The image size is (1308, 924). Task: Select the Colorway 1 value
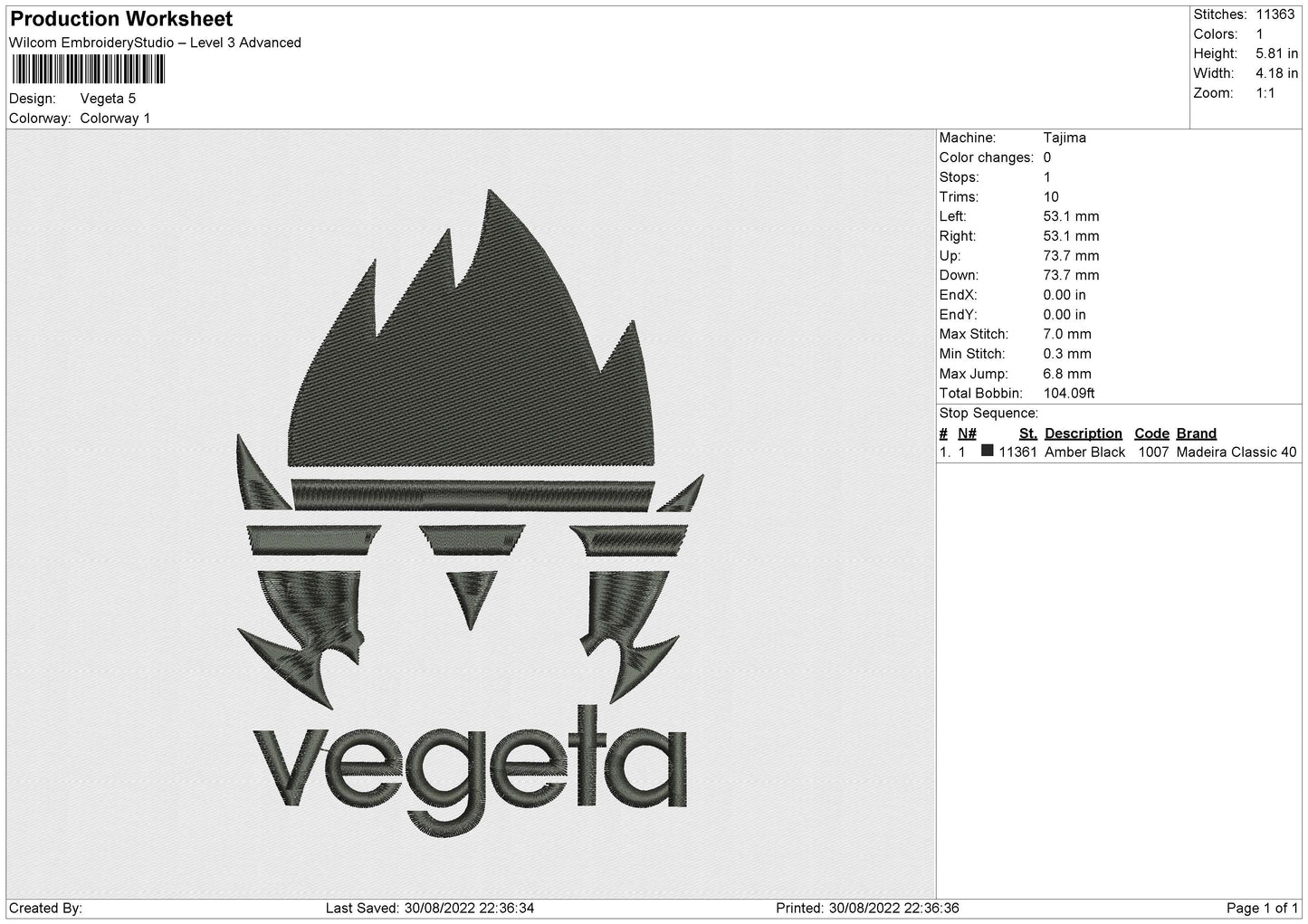point(115,119)
